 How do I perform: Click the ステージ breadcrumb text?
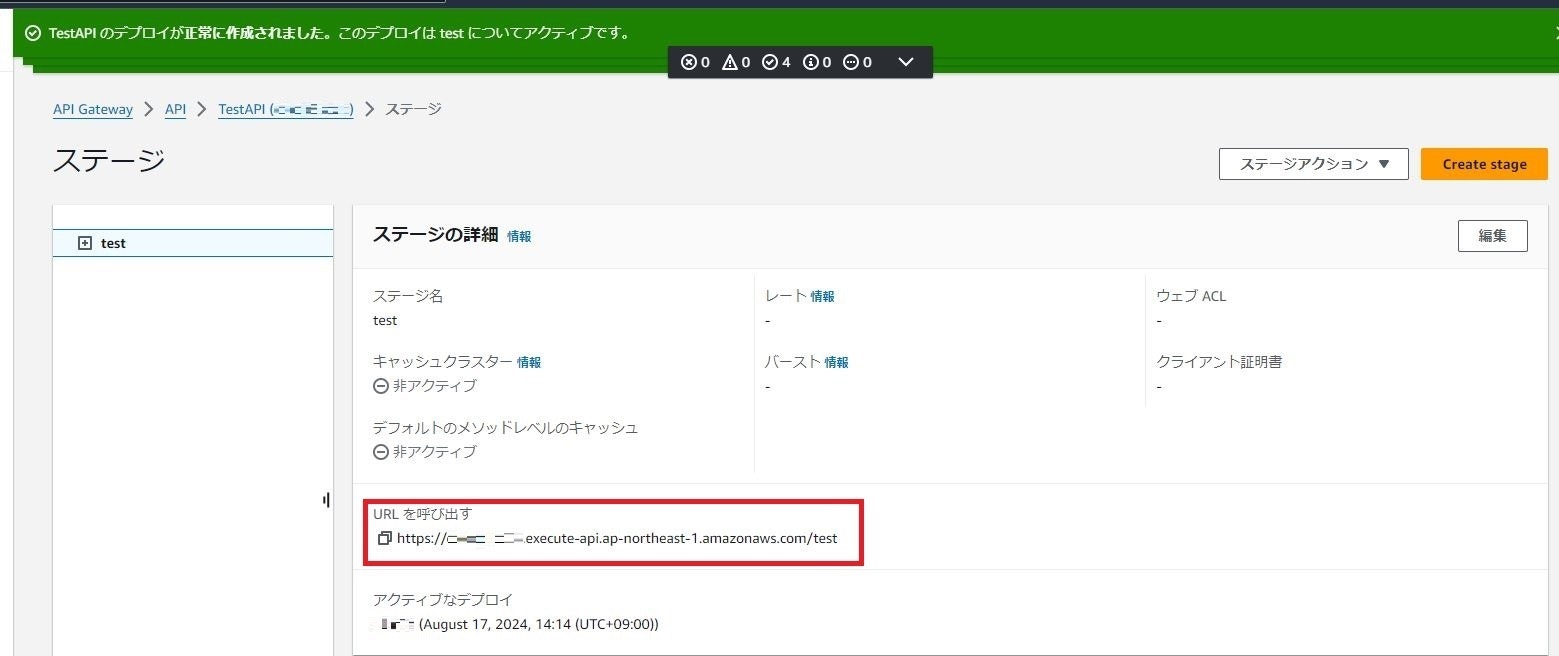coord(413,109)
